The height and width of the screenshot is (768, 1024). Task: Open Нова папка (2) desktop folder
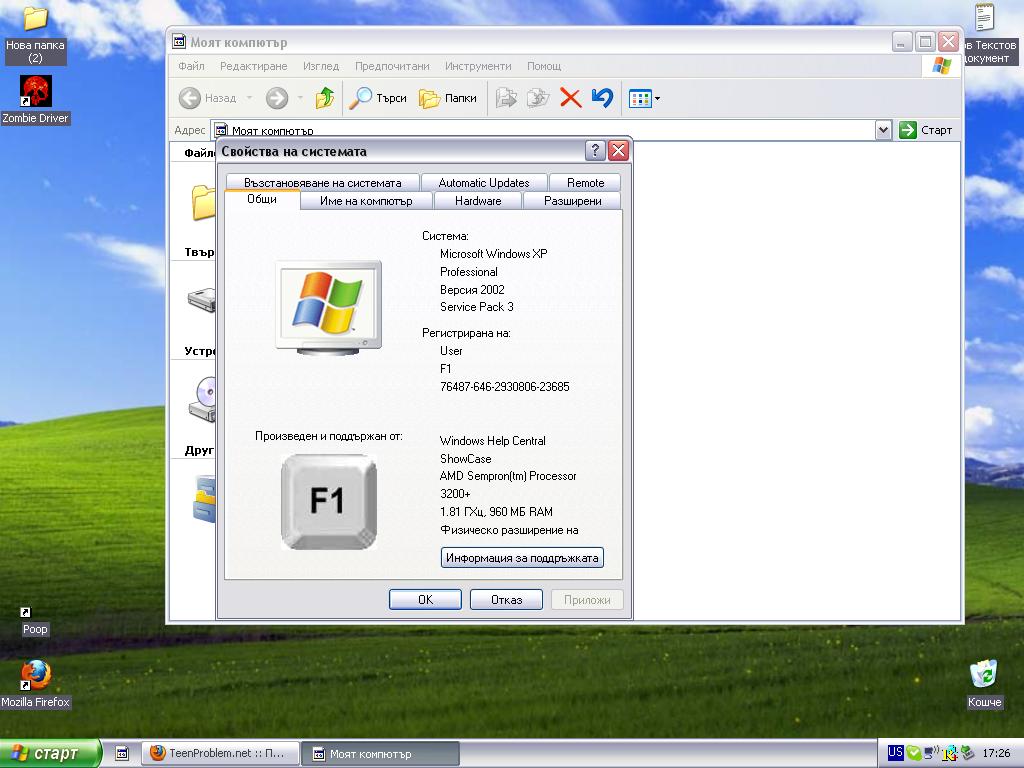[35, 33]
